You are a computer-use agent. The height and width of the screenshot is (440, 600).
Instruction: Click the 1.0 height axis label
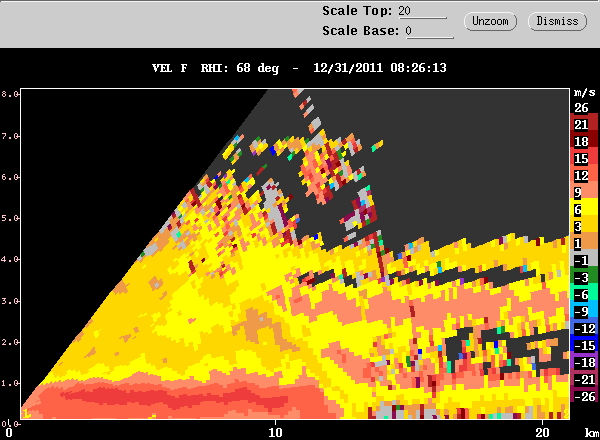[10, 383]
